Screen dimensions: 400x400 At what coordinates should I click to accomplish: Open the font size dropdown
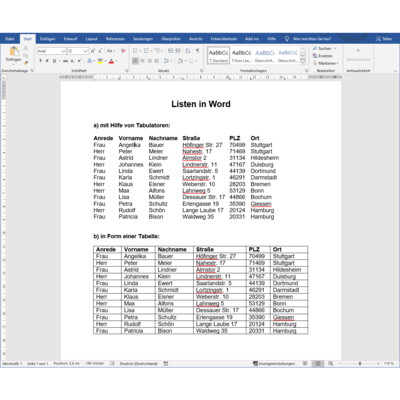pos(85,51)
